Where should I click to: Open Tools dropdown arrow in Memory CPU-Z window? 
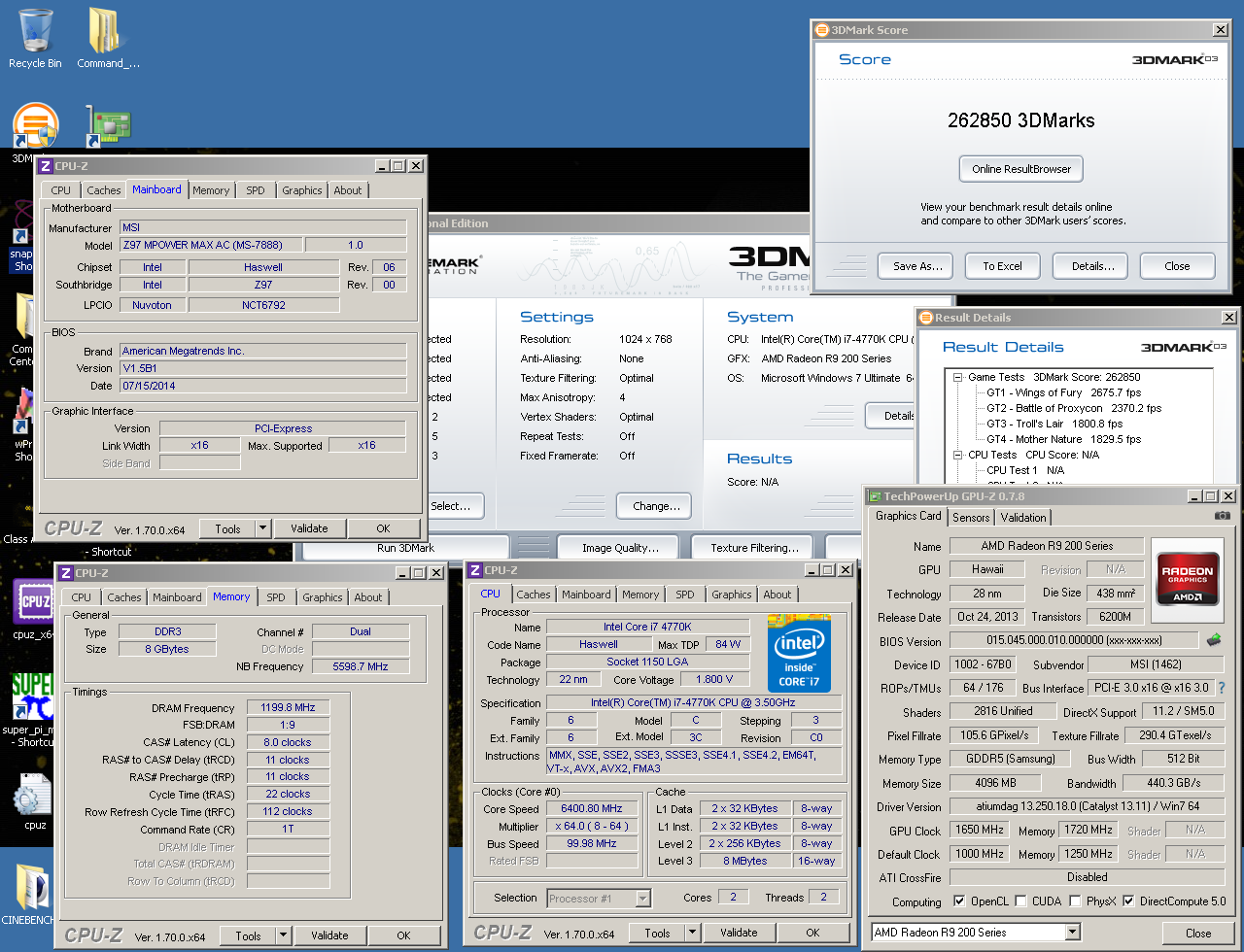283,935
